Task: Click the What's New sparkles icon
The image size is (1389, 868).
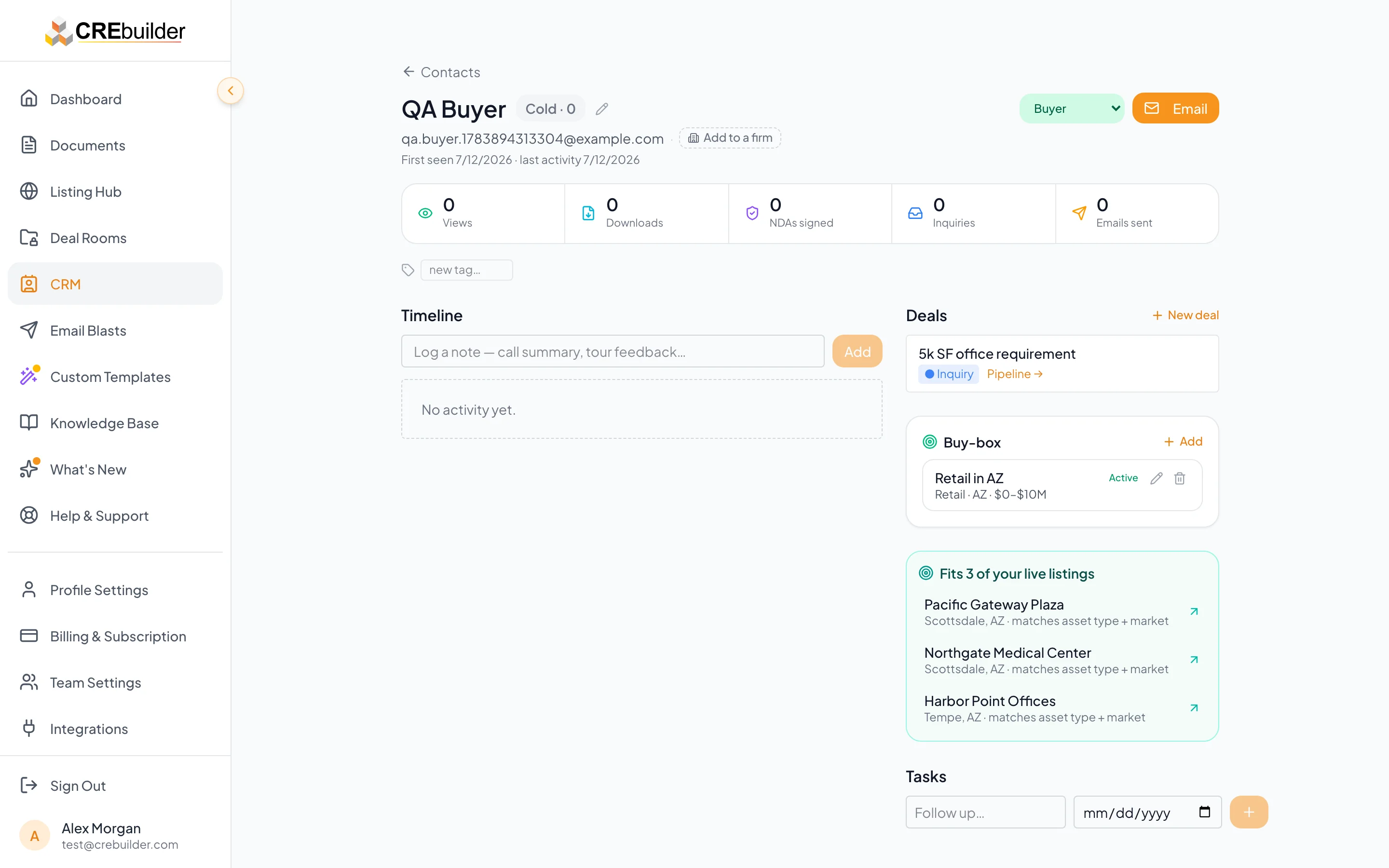Action: [x=29, y=469]
